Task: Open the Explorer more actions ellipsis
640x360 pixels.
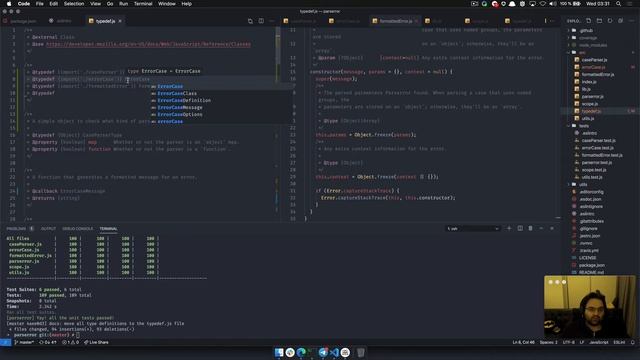Action: tap(631, 21)
